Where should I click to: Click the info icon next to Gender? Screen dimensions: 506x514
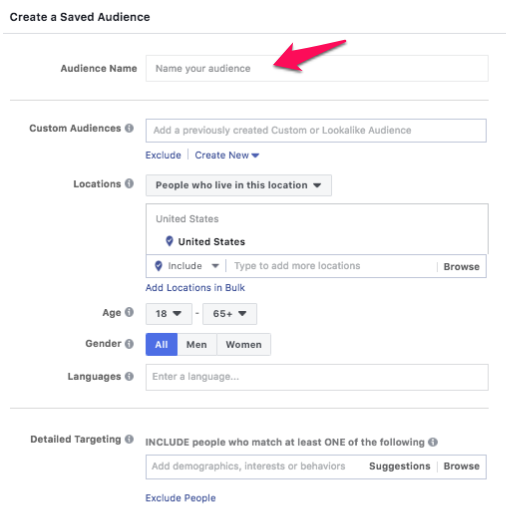coord(129,344)
